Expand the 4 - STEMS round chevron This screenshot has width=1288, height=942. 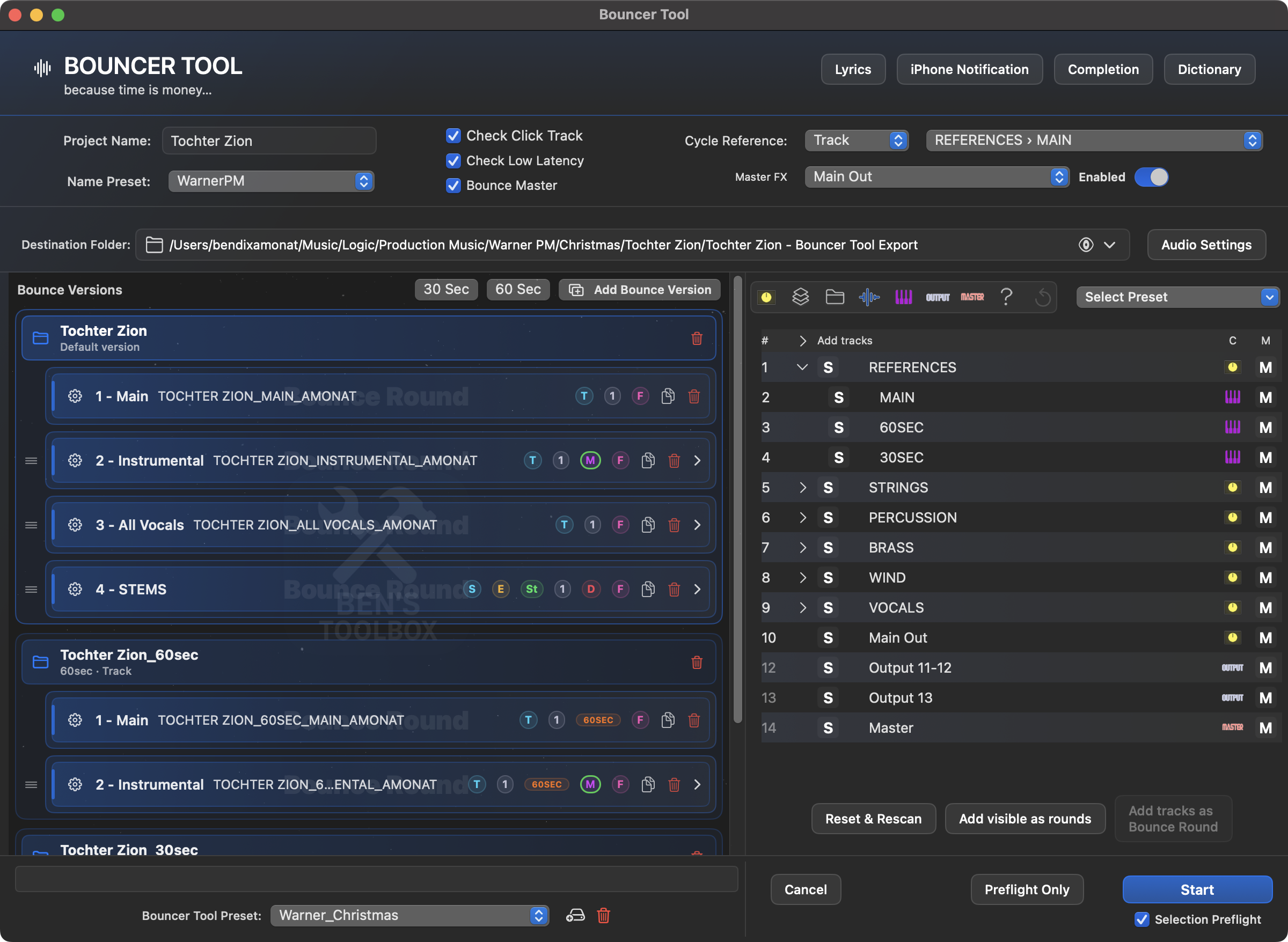click(x=697, y=589)
